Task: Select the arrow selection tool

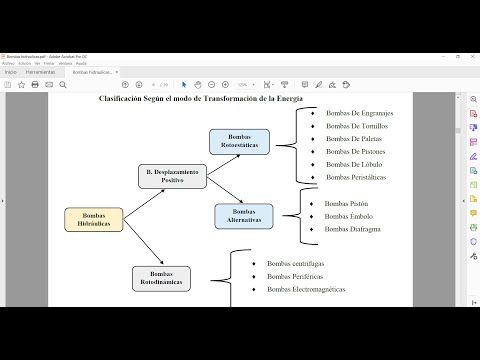Action: 184,85
